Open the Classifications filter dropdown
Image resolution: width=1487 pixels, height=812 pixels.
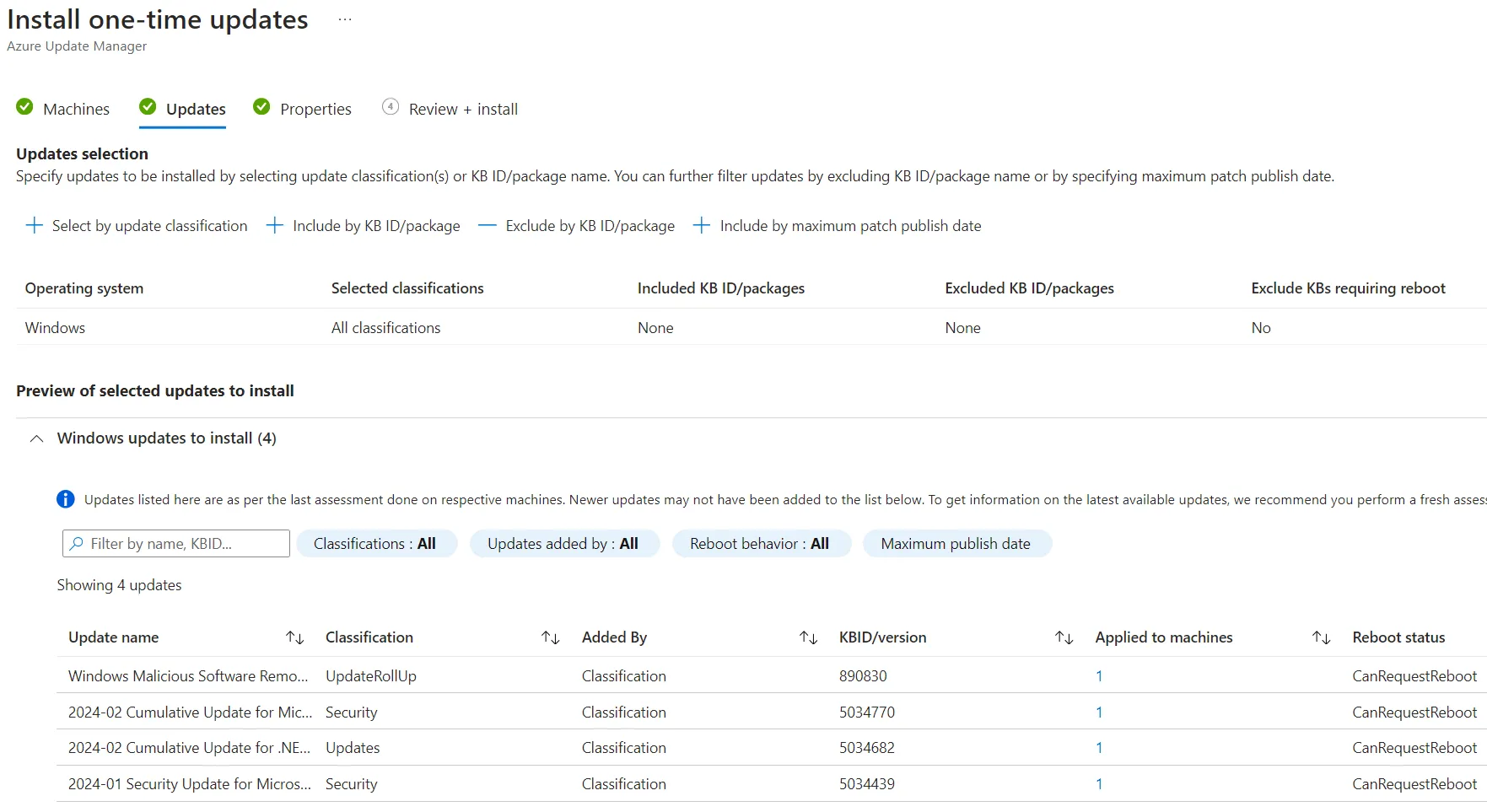376,544
